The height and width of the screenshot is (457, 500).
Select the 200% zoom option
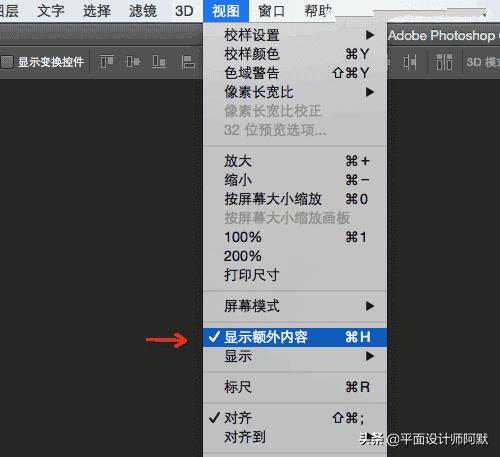point(295,256)
